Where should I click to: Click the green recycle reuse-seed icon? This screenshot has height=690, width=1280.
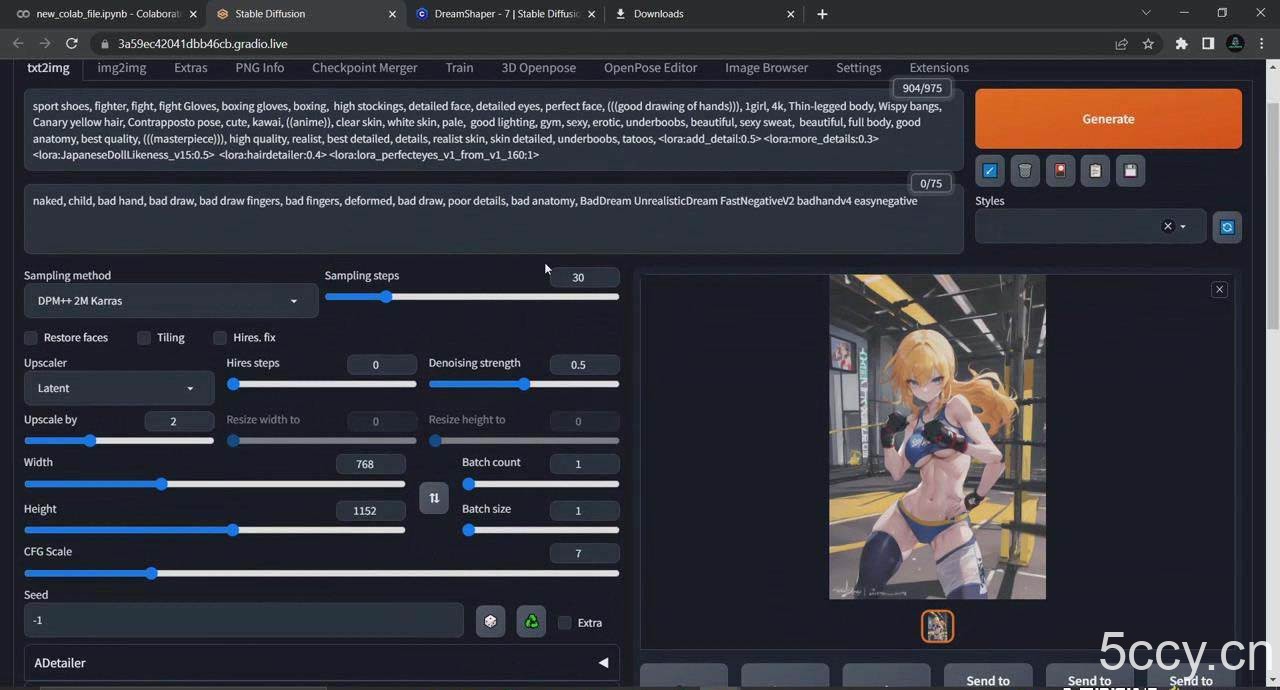point(531,621)
